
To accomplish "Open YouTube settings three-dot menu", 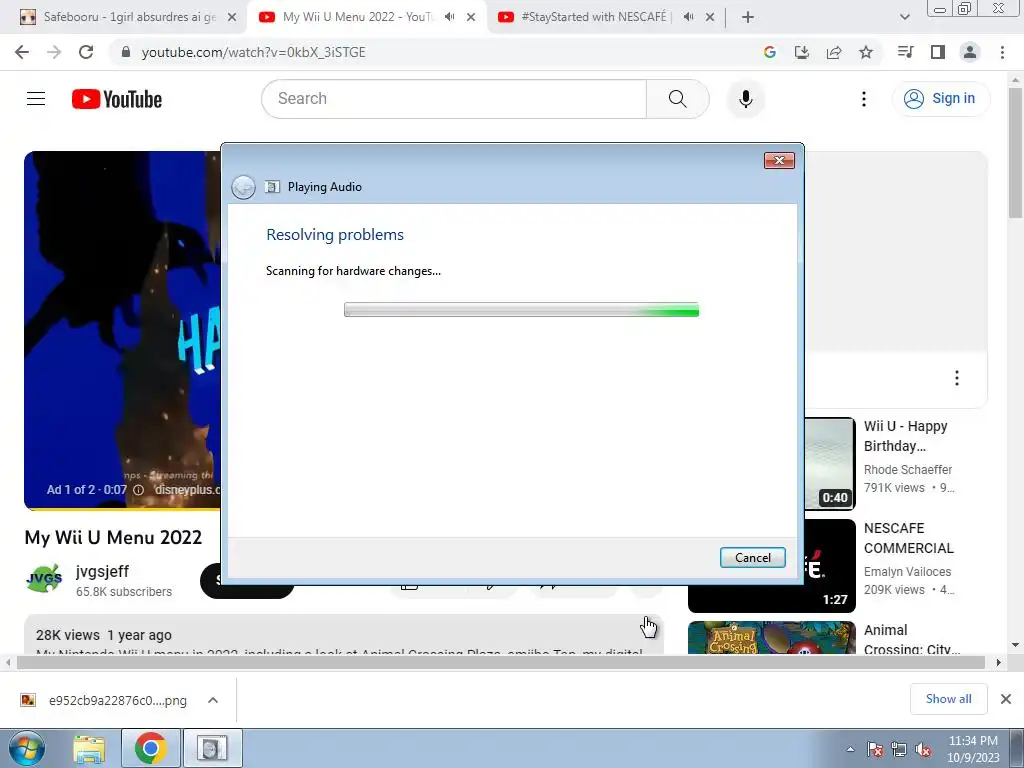I will [x=863, y=99].
